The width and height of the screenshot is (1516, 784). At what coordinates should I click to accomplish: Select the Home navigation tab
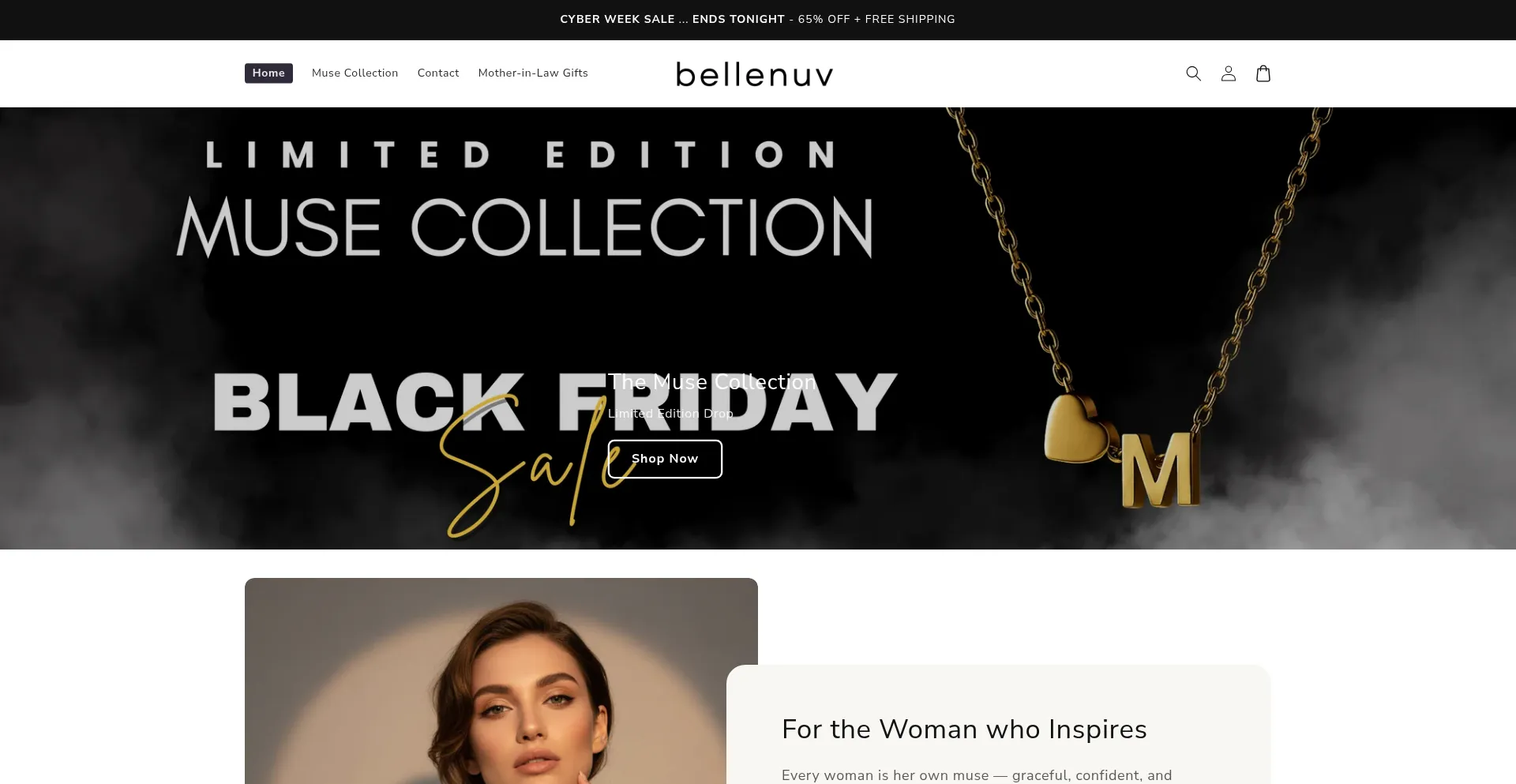click(268, 73)
